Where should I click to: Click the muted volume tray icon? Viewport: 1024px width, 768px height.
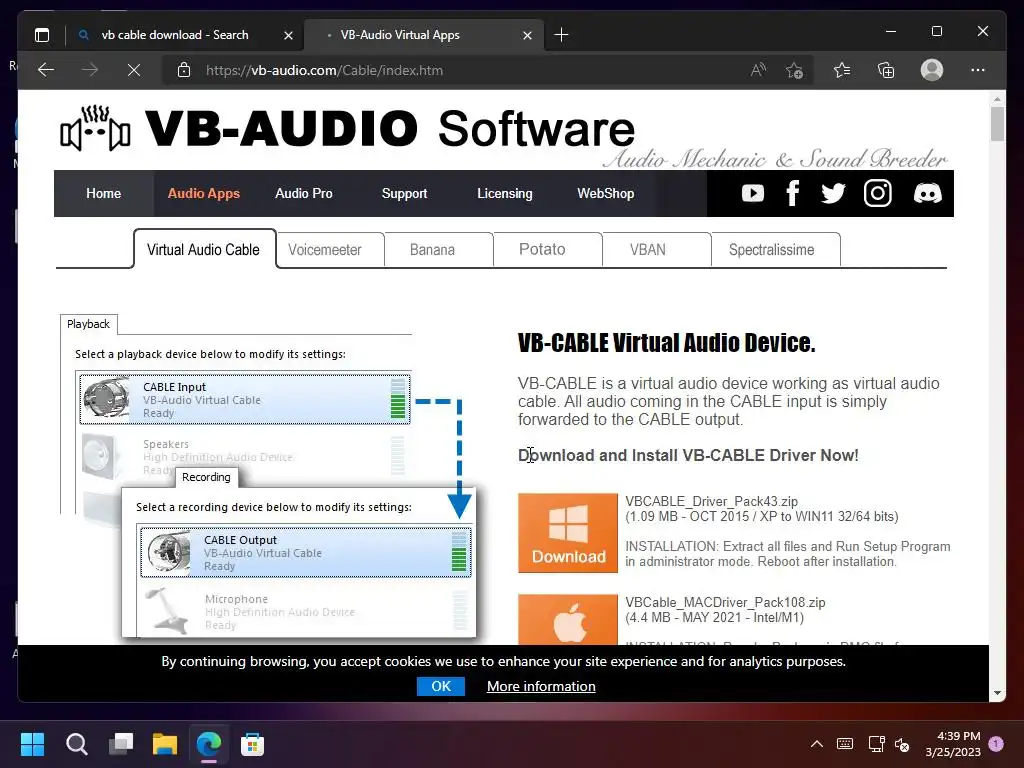[902, 744]
